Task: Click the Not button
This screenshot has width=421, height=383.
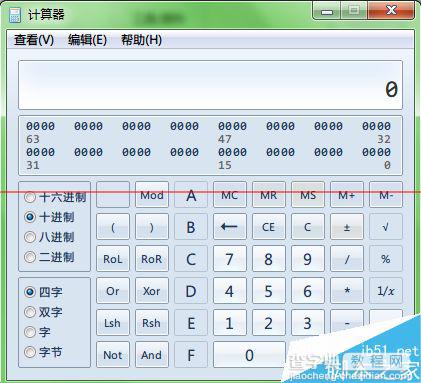Action: coord(113,355)
